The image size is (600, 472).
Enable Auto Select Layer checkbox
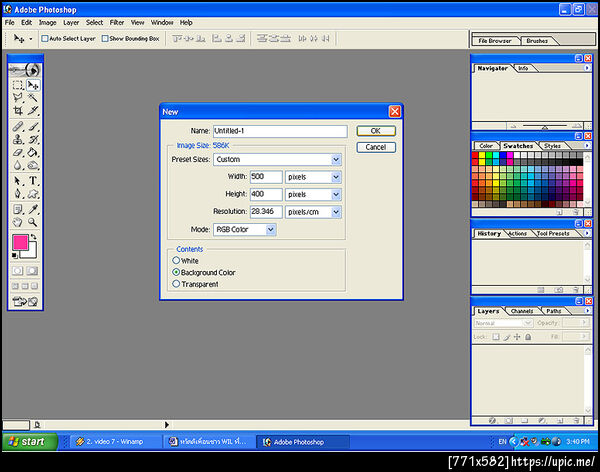45,38
